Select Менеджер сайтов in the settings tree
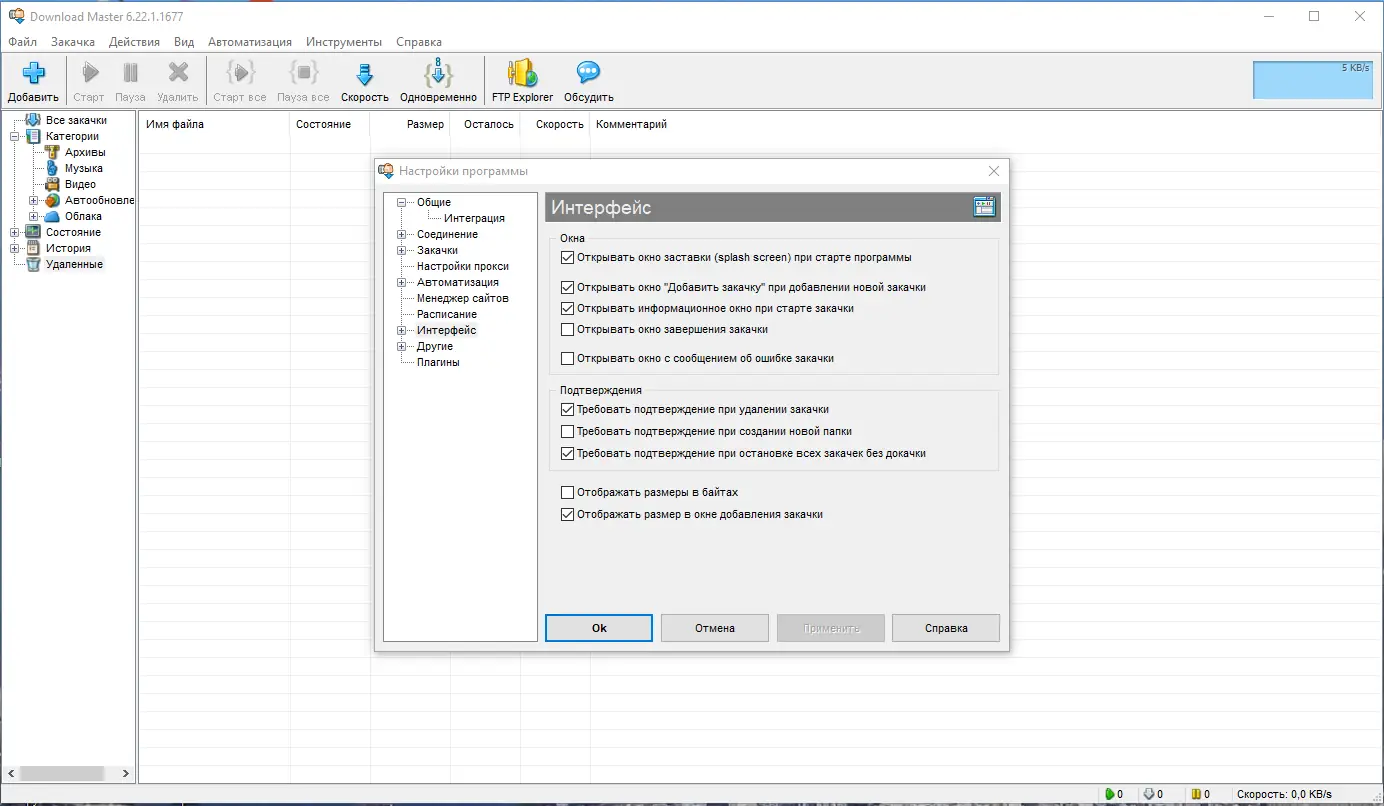This screenshot has height=806, width=1384. coord(463,298)
